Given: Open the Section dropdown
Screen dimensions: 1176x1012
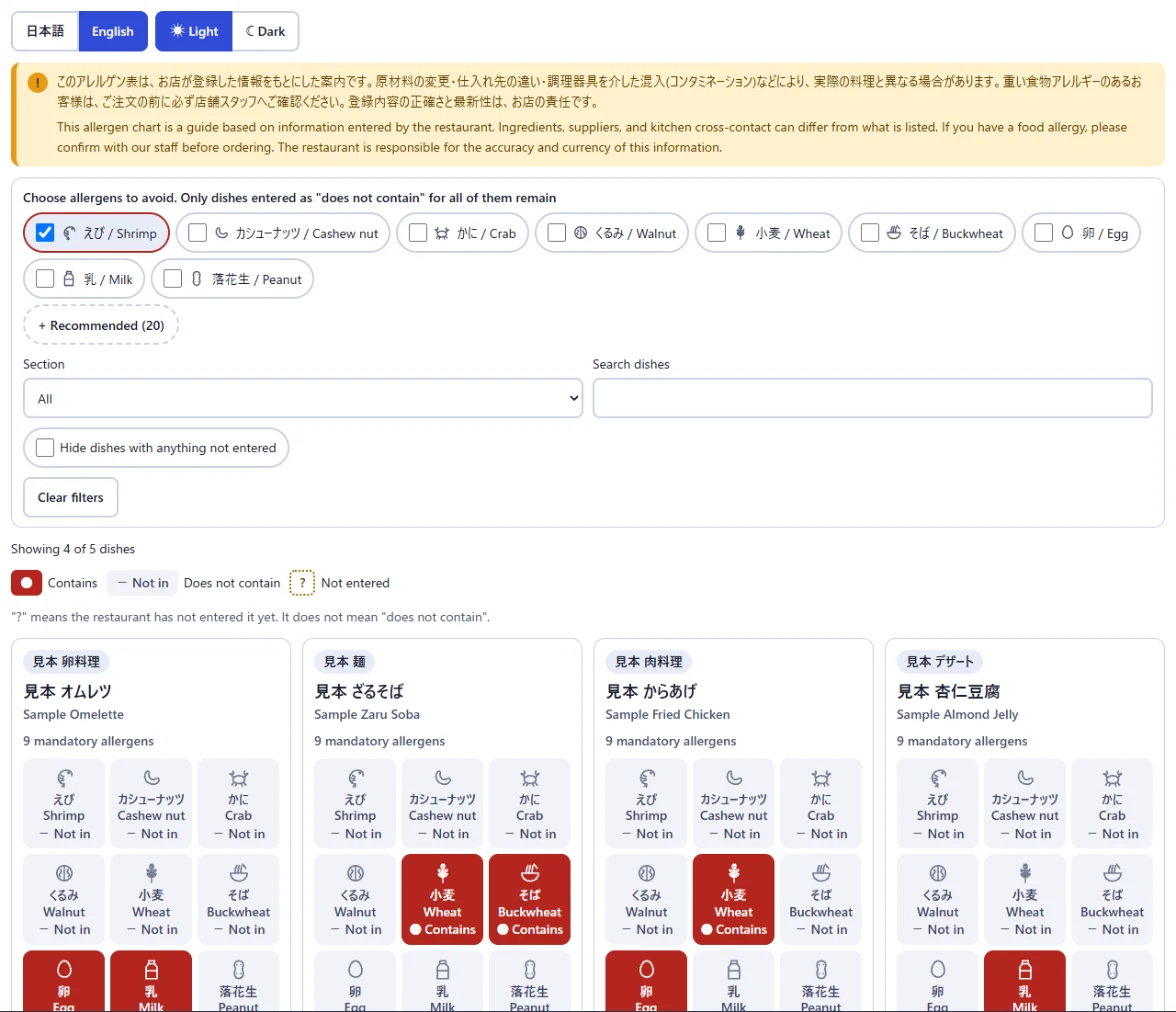Looking at the screenshot, I should pyautogui.click(x=304, y=398).
